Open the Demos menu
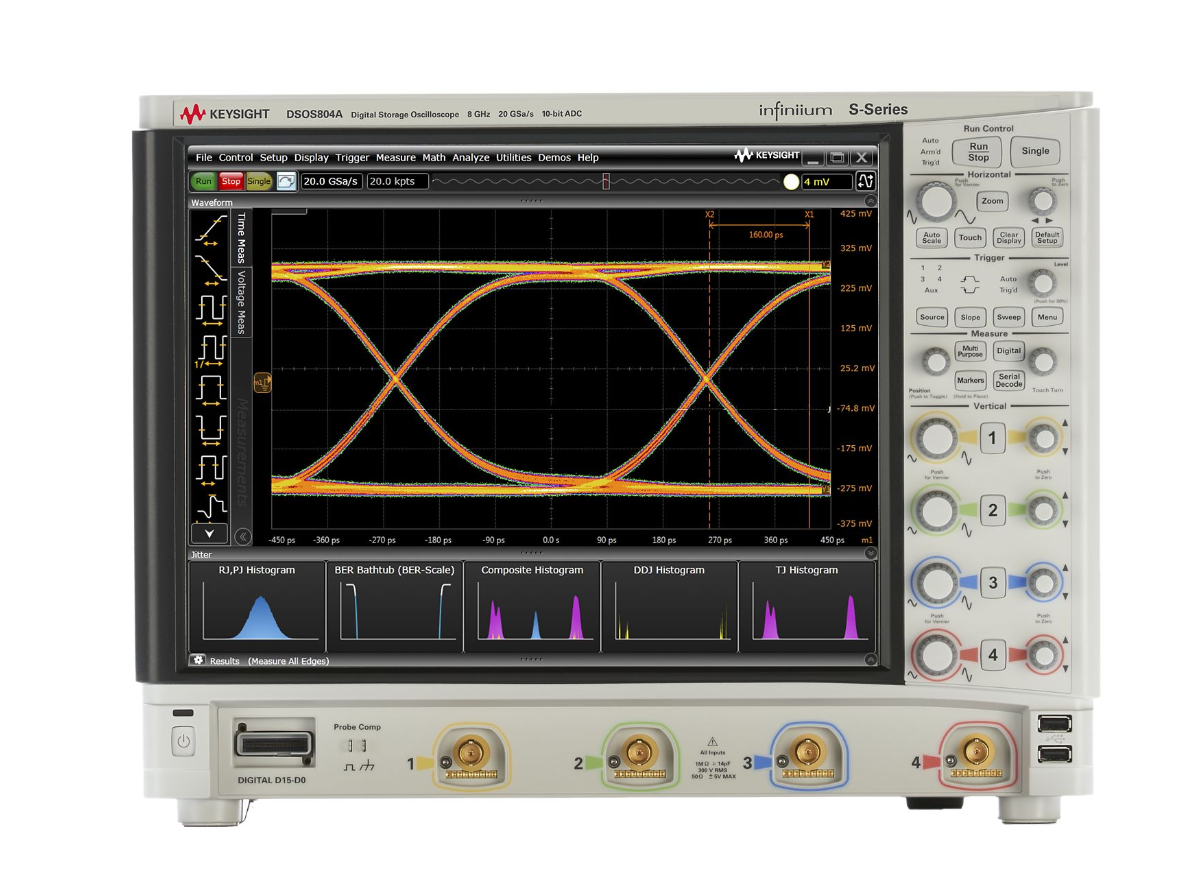 tap(555, 157)
